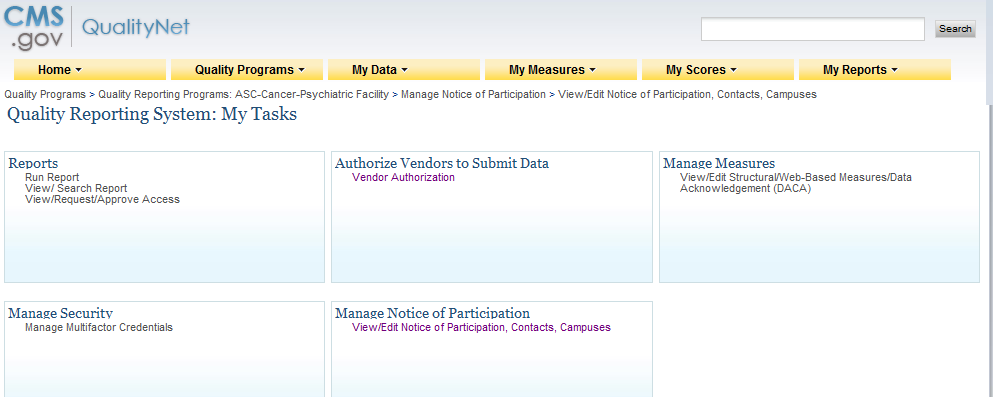The height and width of the screenshot is (397, 993).
Task: Click Manage Notice of Participation breadcrumb
Action: coord(473,94)
